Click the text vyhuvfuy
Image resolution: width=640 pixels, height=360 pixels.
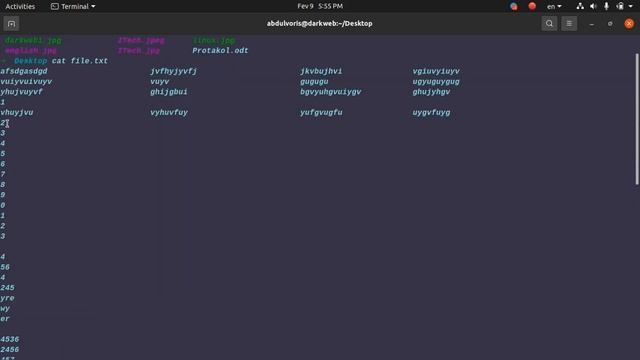point(169,113)
